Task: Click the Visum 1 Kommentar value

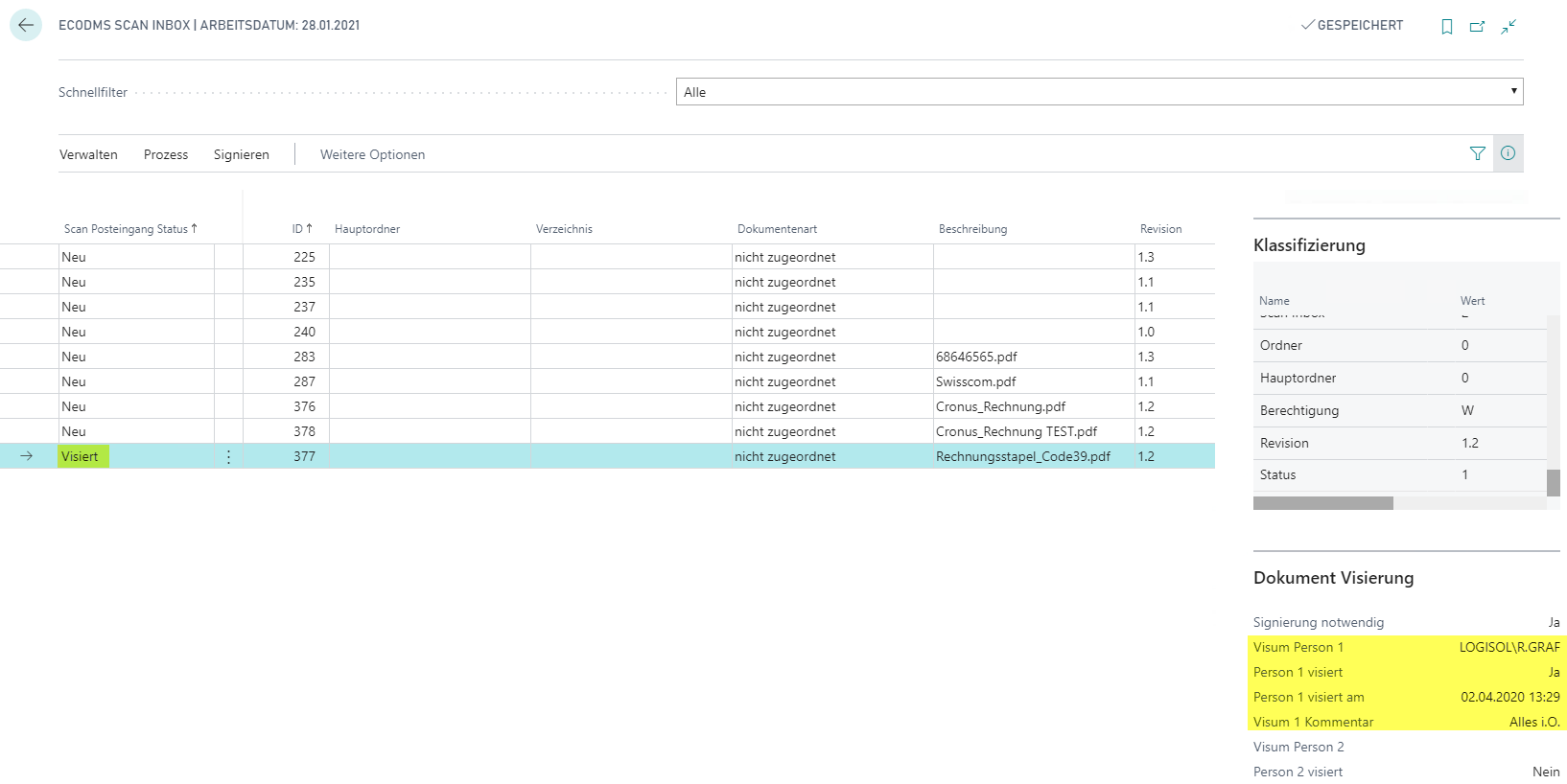Action: coord(1534,722)
